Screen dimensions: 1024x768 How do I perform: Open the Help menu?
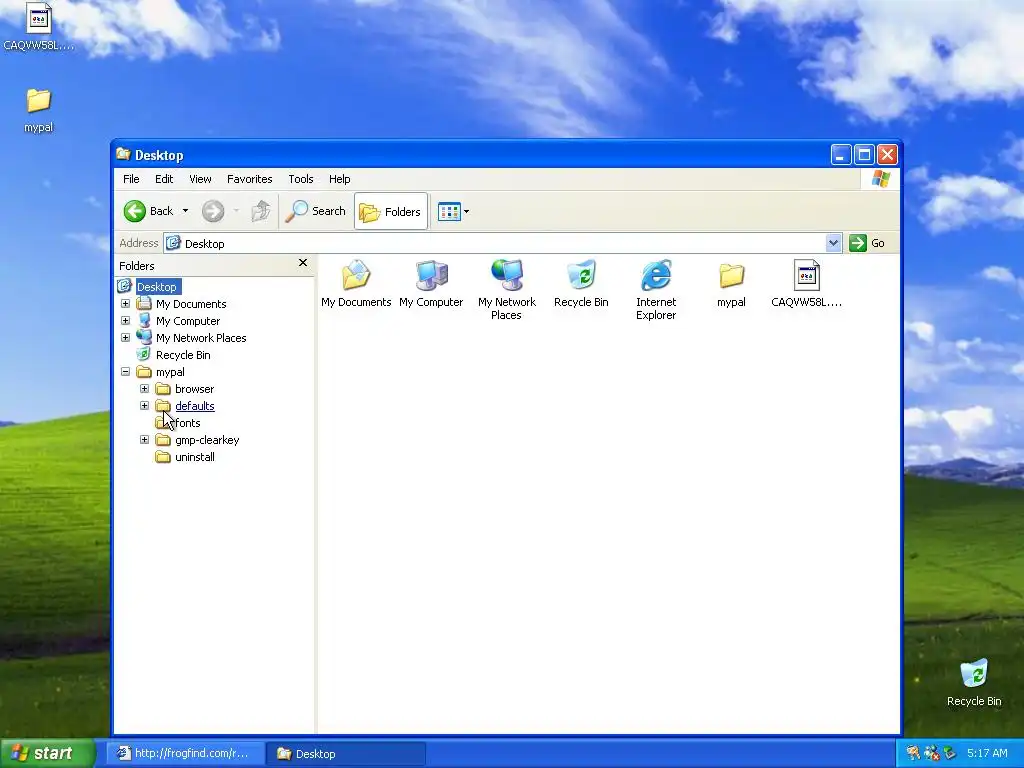[339, 179]
